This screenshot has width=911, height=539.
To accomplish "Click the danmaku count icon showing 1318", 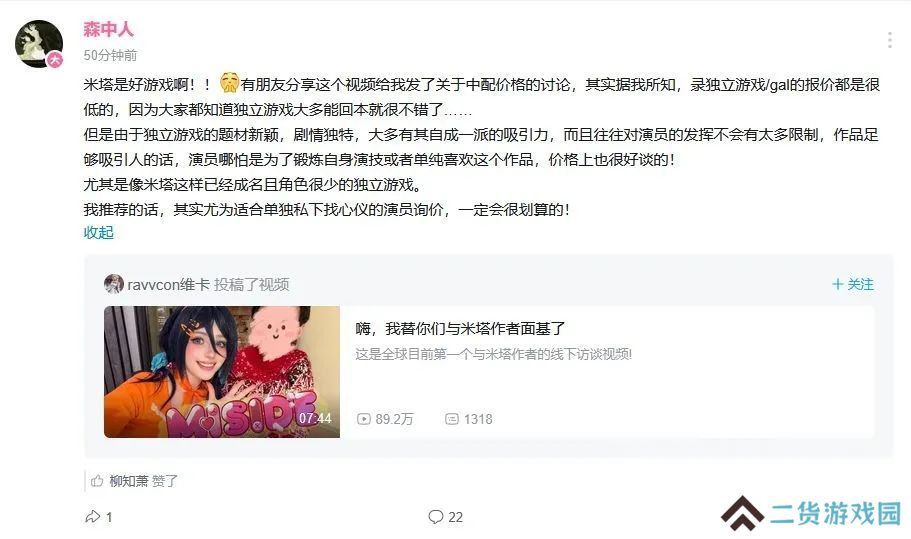I will [x=451, y=419].
